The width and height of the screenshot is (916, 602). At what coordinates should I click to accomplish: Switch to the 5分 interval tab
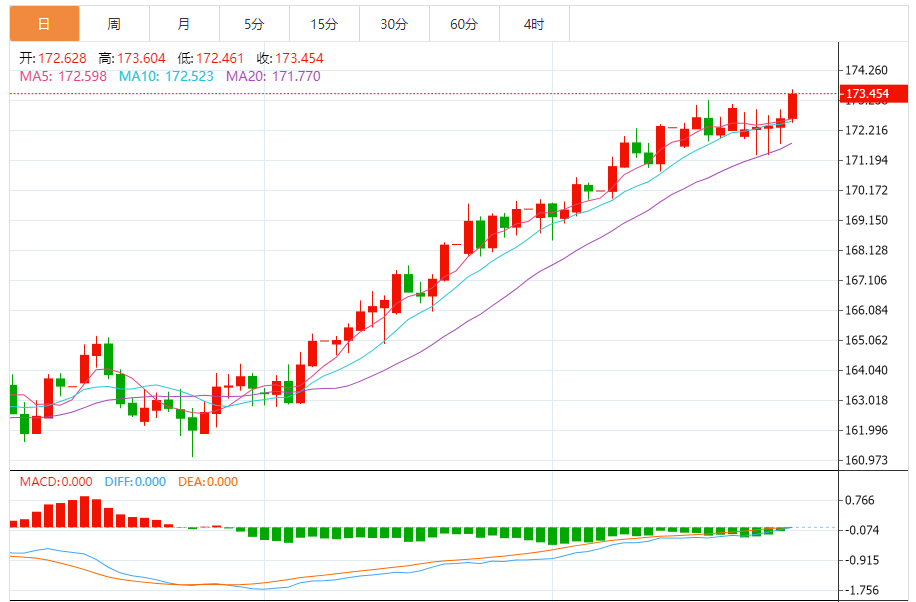[x=254, y=24]
